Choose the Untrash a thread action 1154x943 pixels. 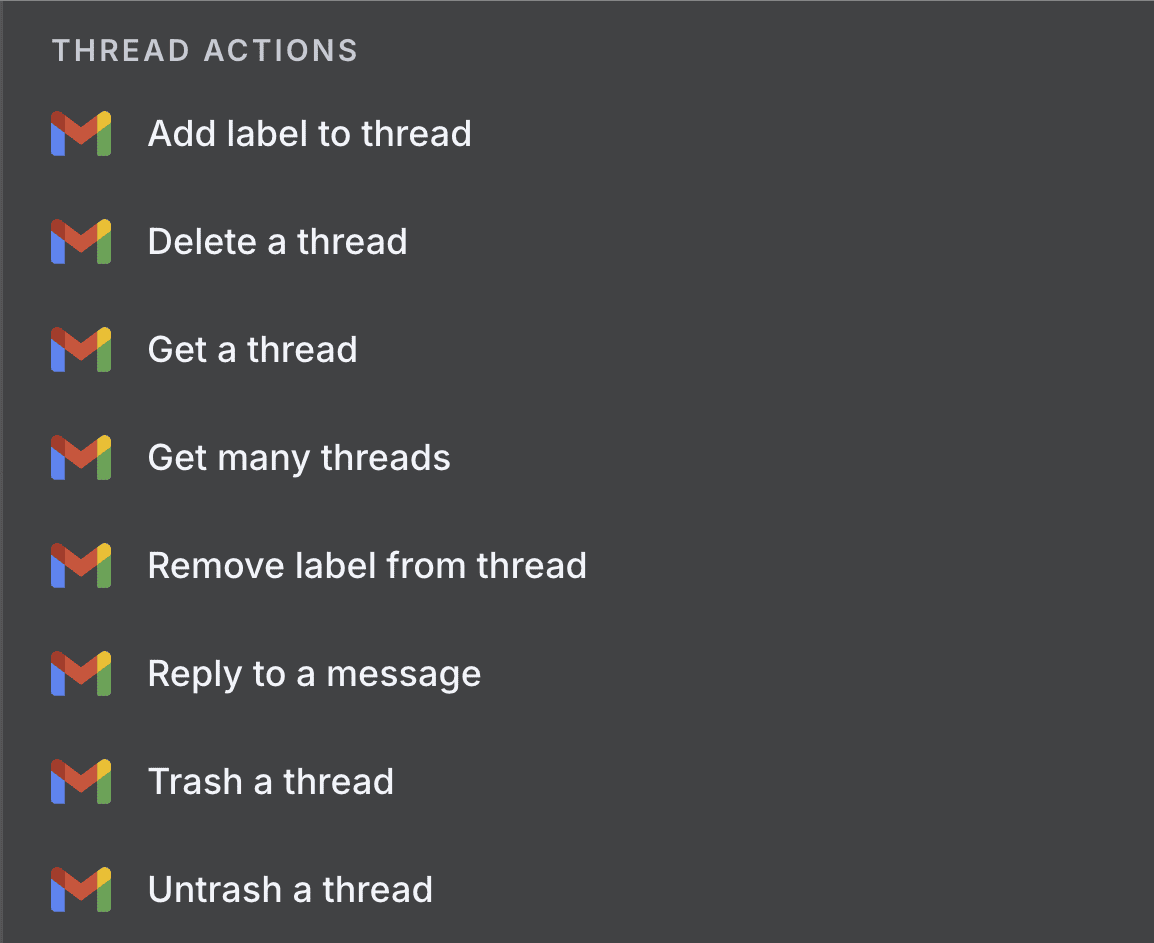tap(290, 889)
